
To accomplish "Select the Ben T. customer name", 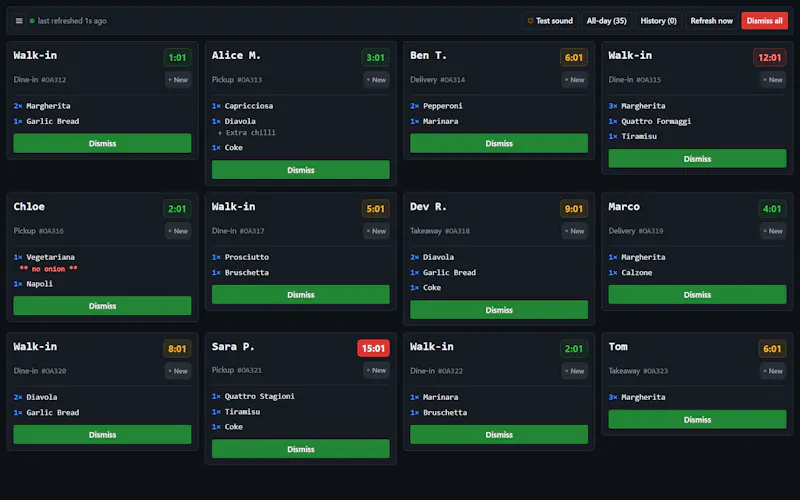I will pyautogui.click(x=429, y=56).
